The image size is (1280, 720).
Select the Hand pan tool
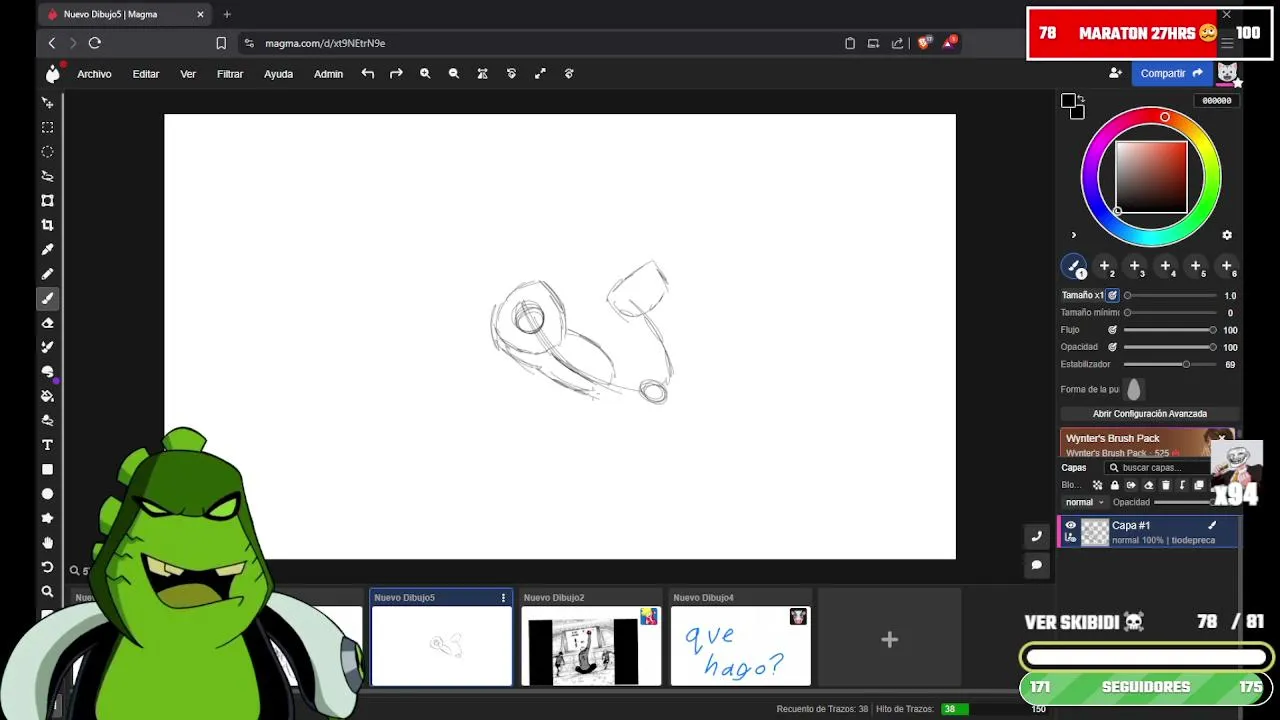pos(47,543)
